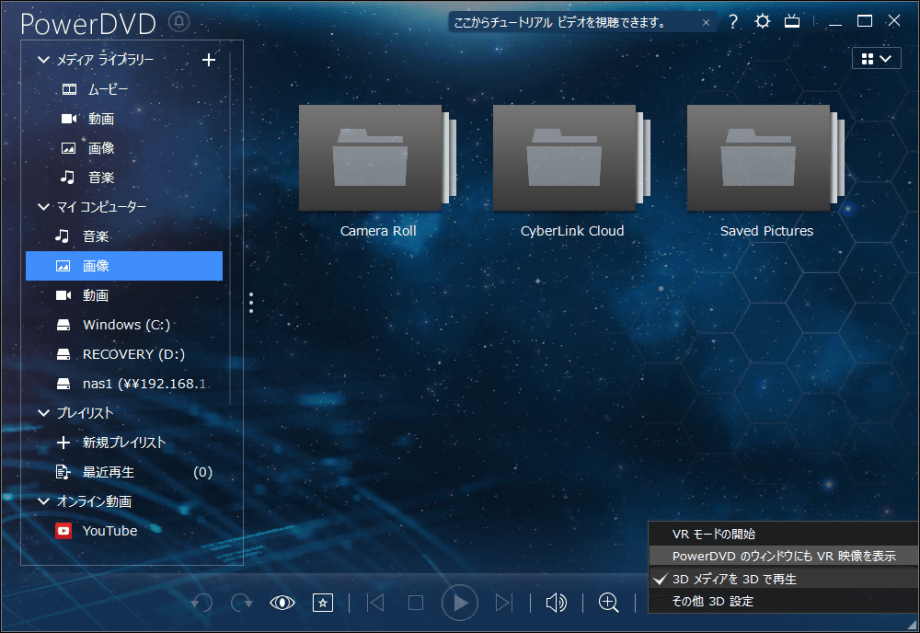Skip to next item
The image size is (920, 633).
pos(503,602)
